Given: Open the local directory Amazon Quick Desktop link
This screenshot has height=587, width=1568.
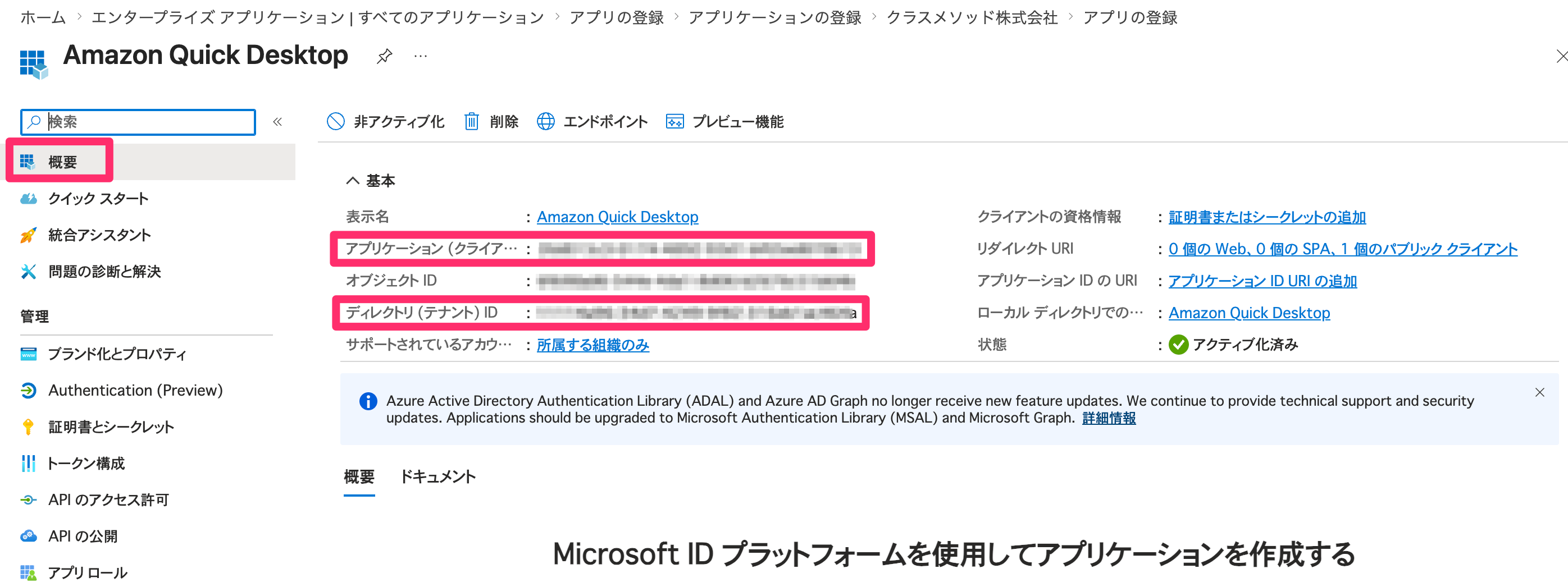Looking at the screenshot, I should (x=1249, y=313).
